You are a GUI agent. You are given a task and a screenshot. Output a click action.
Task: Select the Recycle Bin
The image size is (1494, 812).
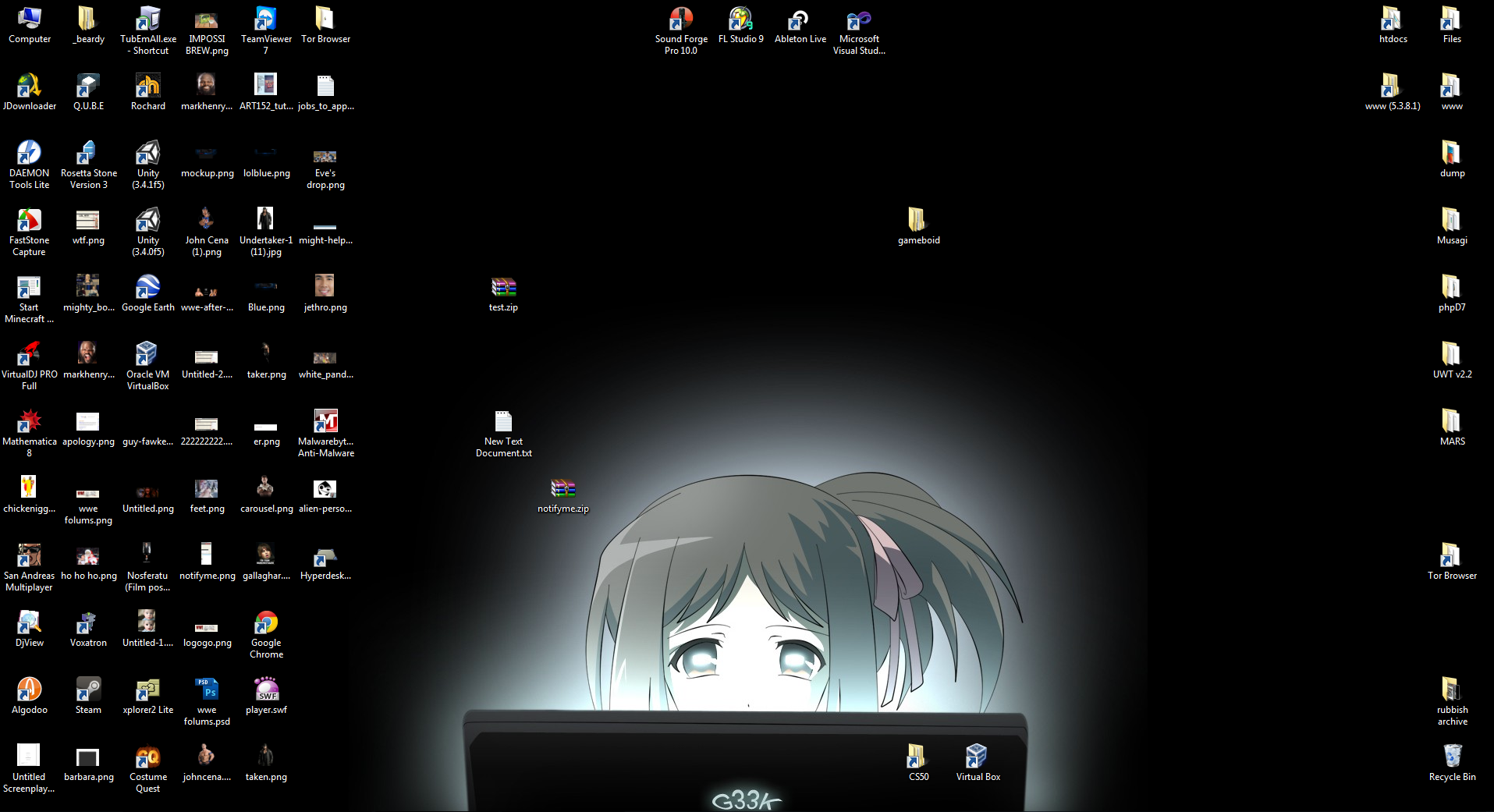tap(1452, 757)
